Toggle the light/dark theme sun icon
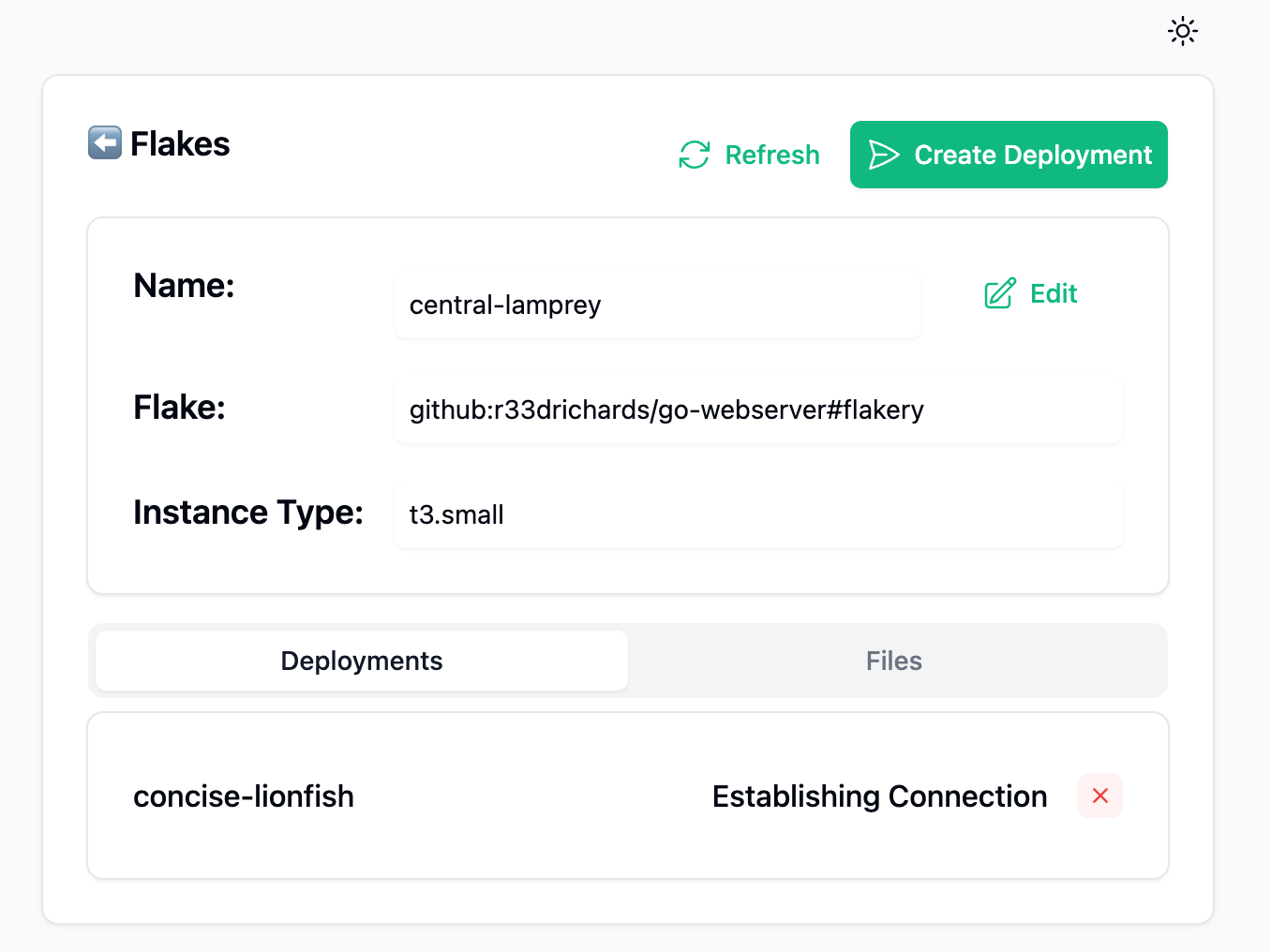 tap(1183, 31)
